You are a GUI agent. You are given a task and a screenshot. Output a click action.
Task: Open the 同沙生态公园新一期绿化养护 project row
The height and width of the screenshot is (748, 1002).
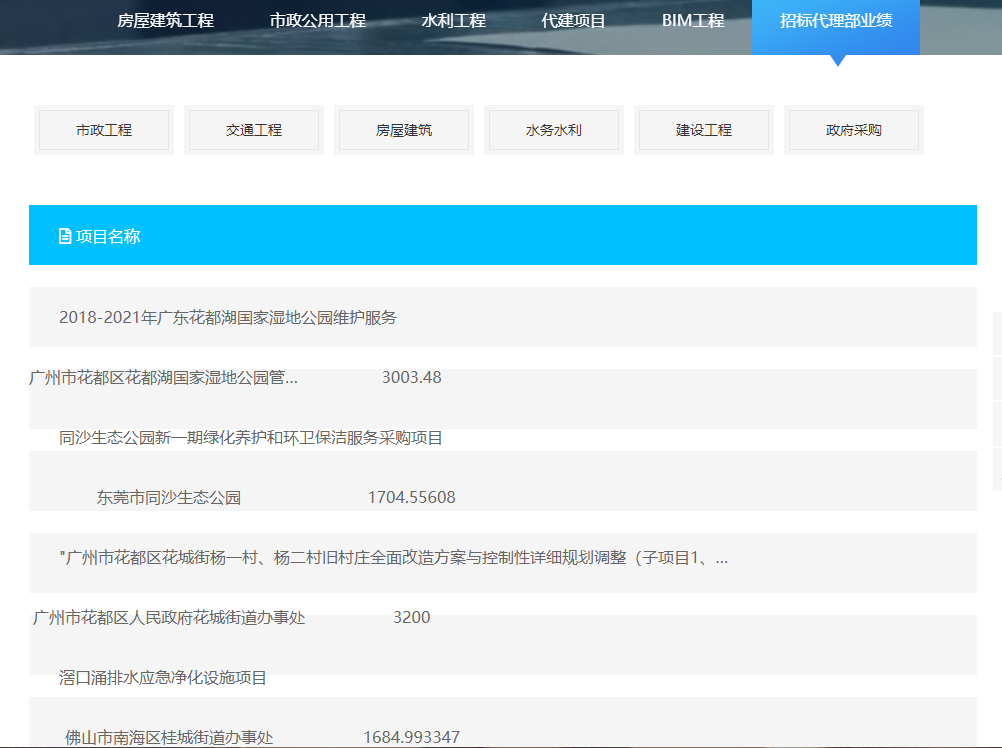tap(250, 438)
